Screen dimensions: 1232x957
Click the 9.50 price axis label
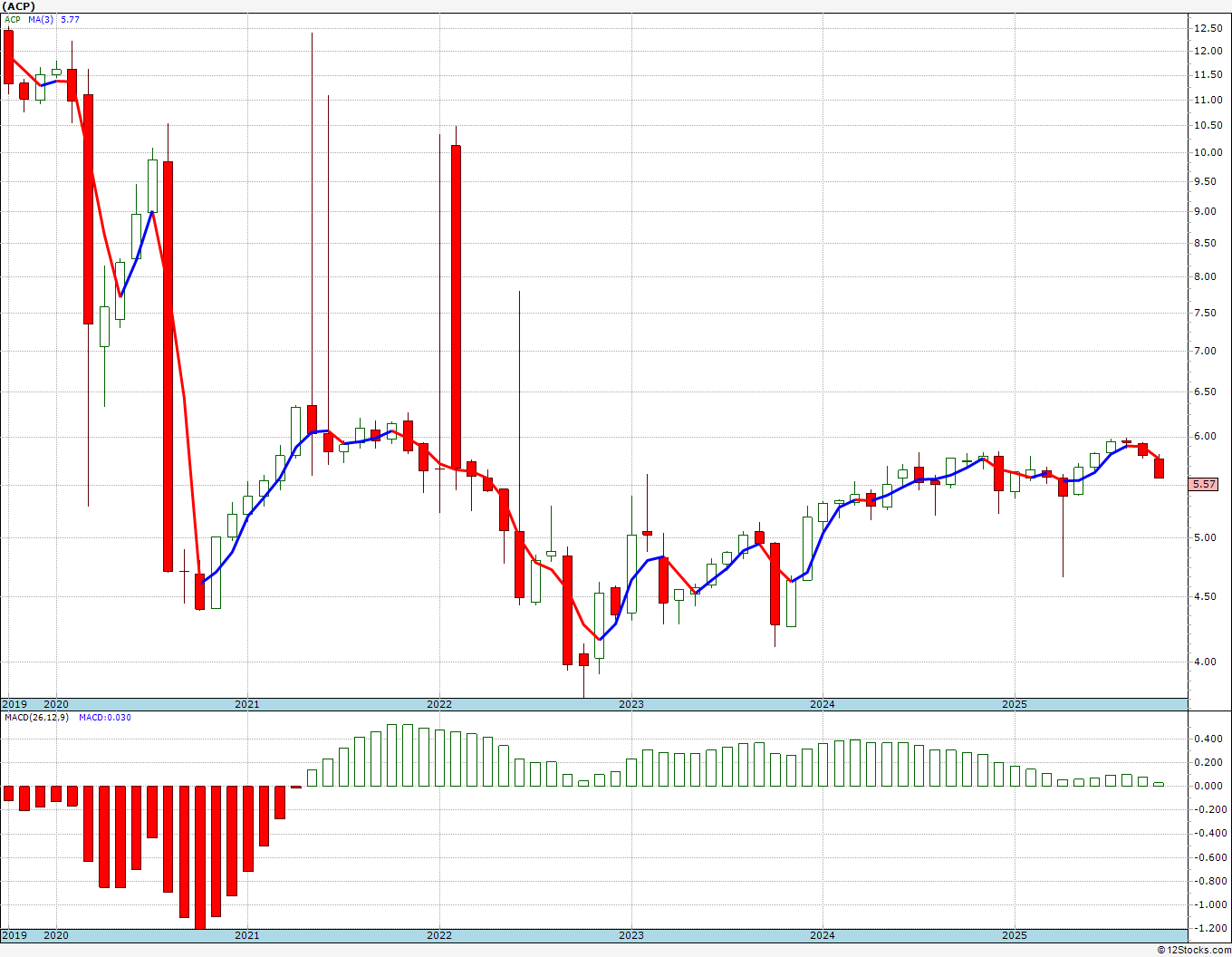pos(1206,181)
